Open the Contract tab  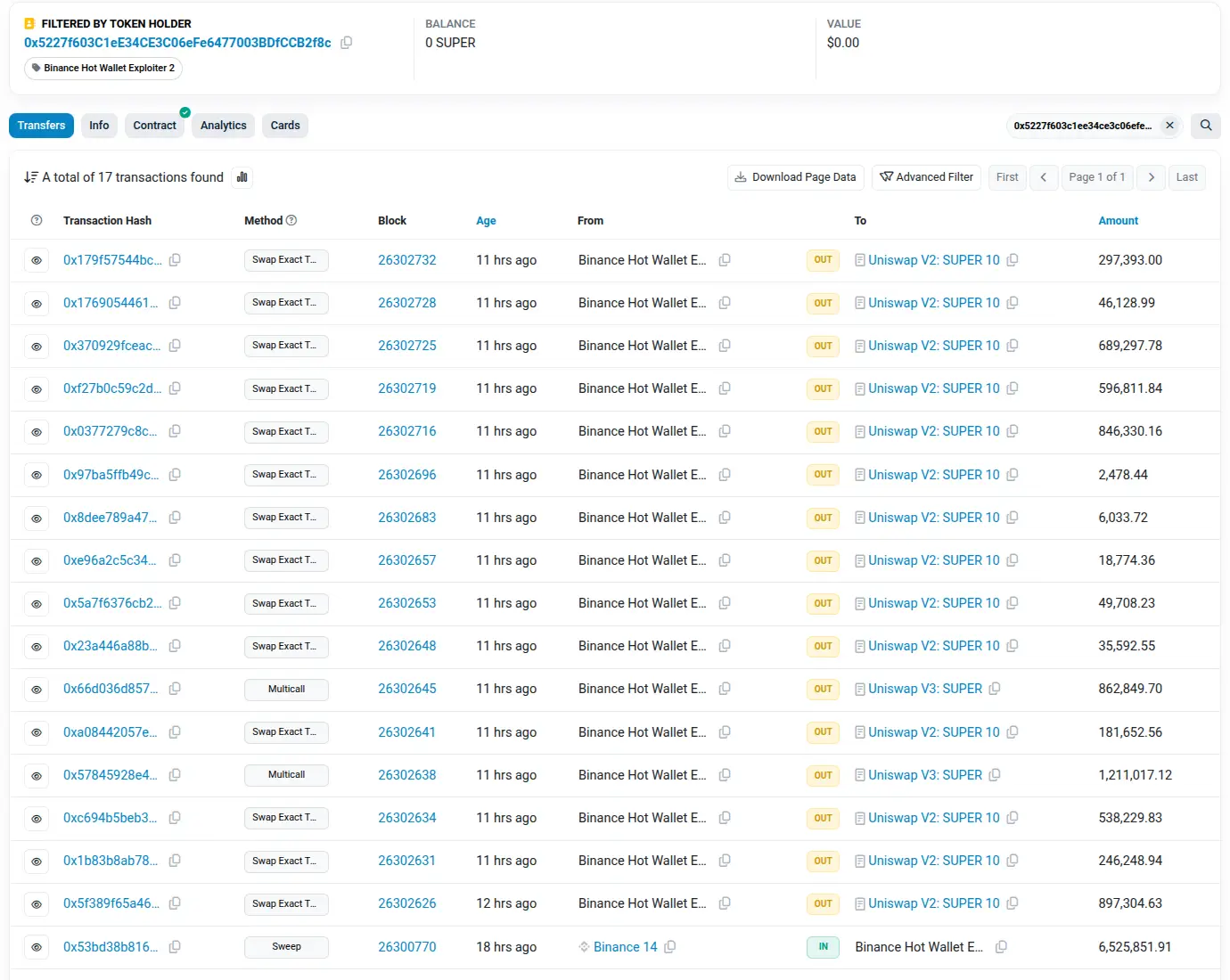coord(155,126)
